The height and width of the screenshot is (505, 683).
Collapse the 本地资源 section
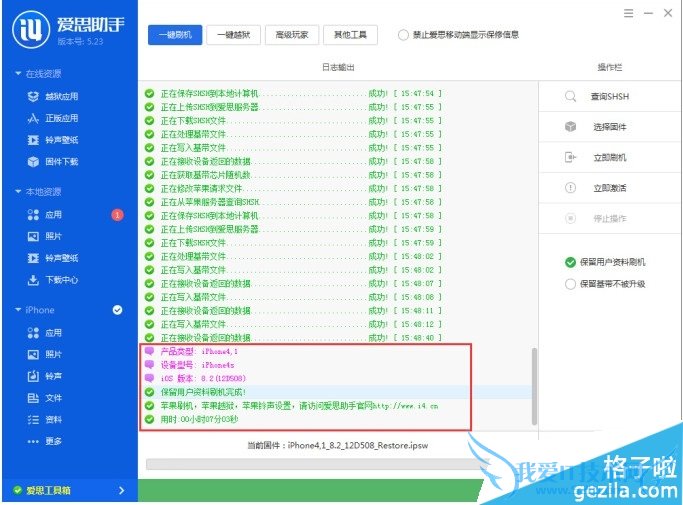18,191
